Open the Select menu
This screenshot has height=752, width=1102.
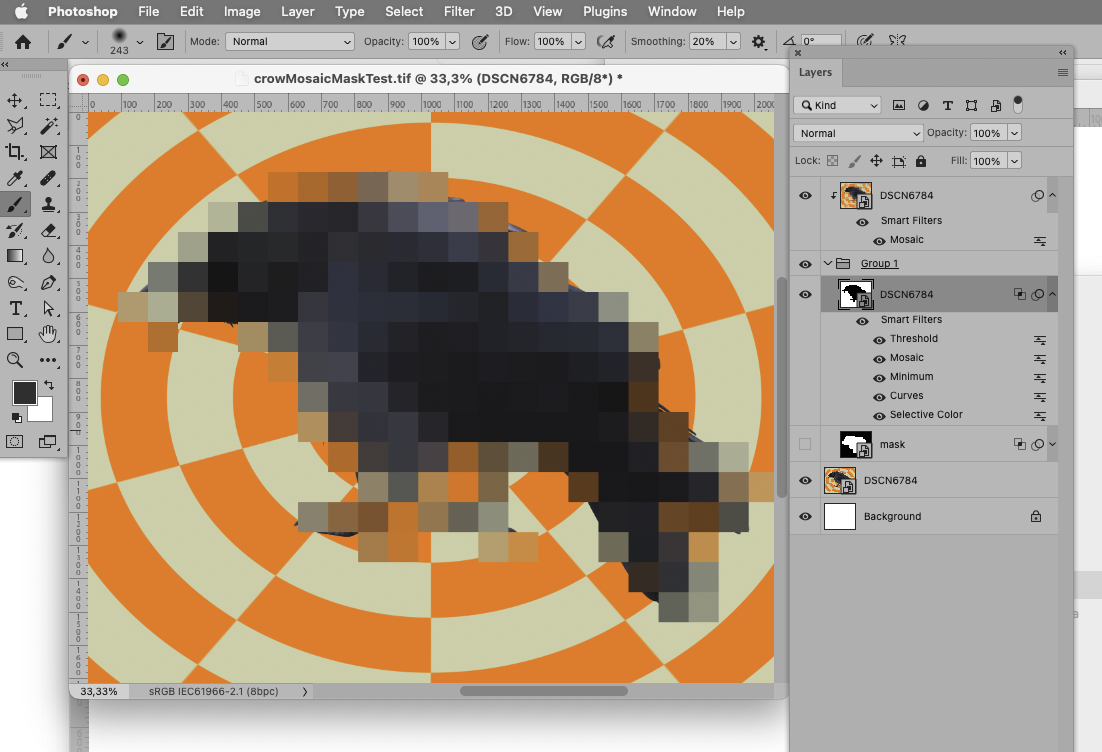(x=404, y=11)
